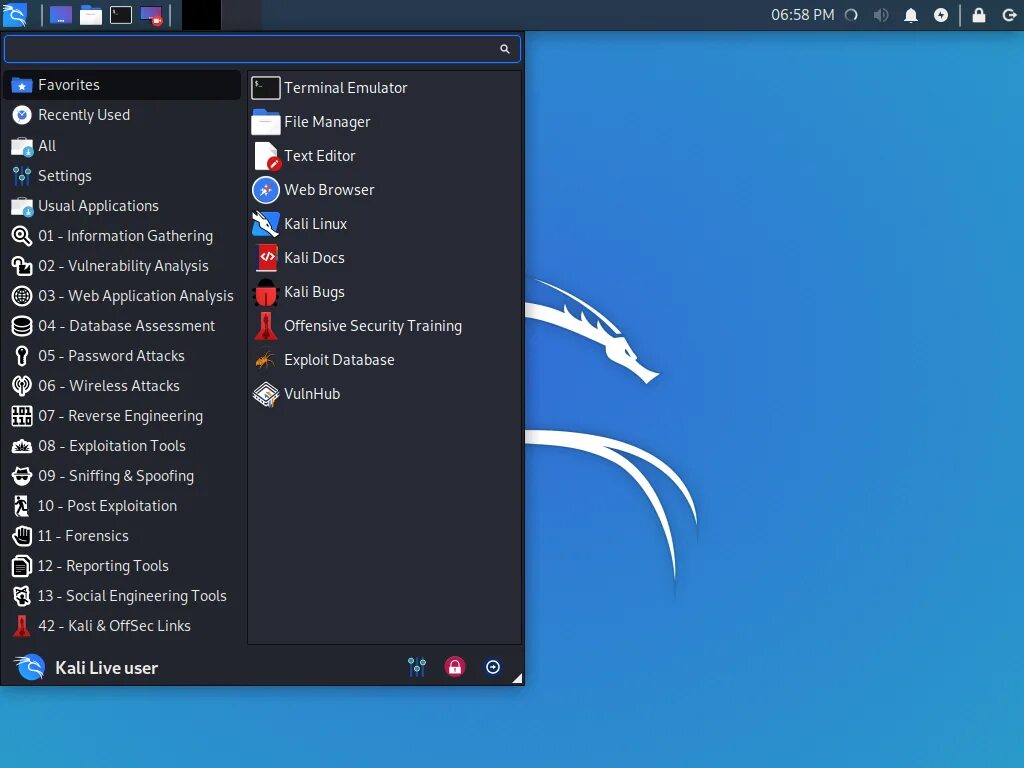Click Show Desktop icon in top panel
1024x768 pixels.
[61, 15]
